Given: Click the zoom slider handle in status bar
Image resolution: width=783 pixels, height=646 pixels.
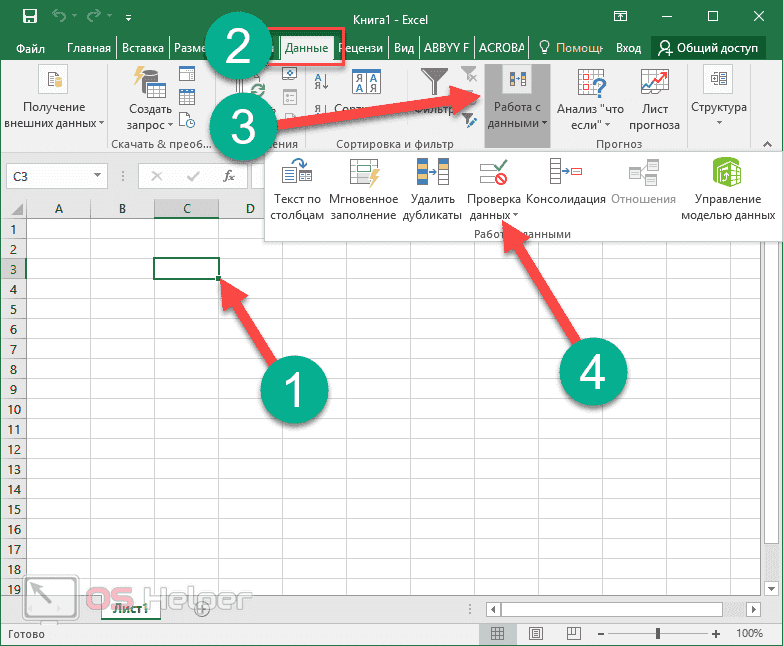Looking at the screenshot, I should [x=657, y=634].
